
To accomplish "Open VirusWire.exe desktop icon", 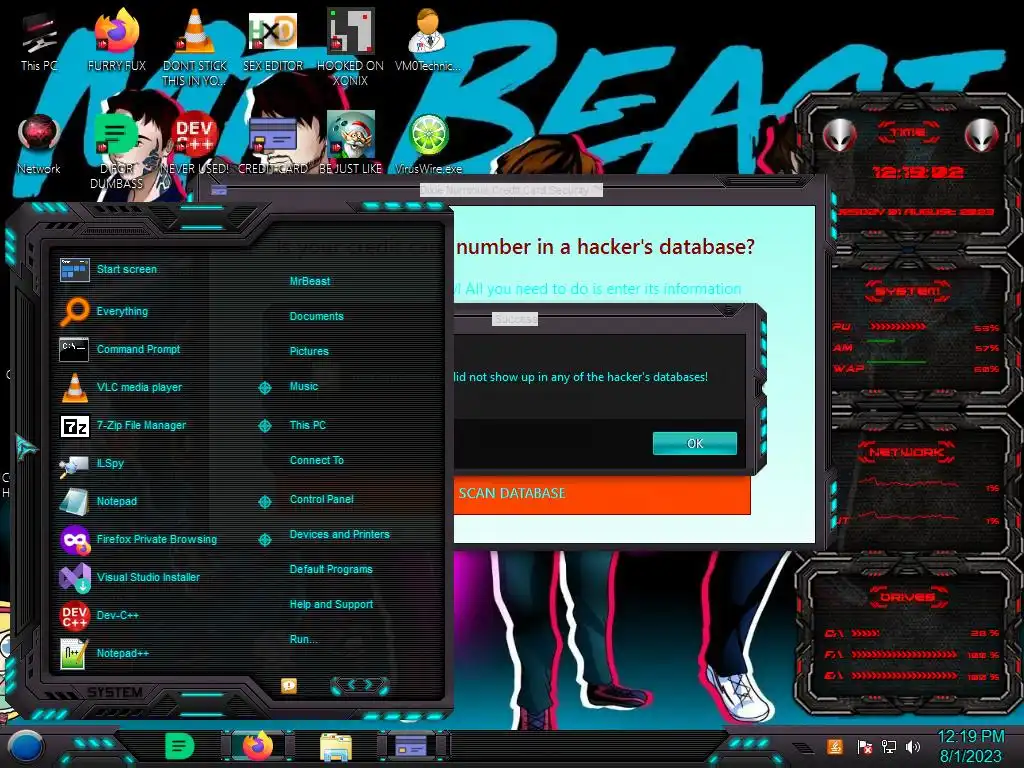I will [x=428, y=144].
